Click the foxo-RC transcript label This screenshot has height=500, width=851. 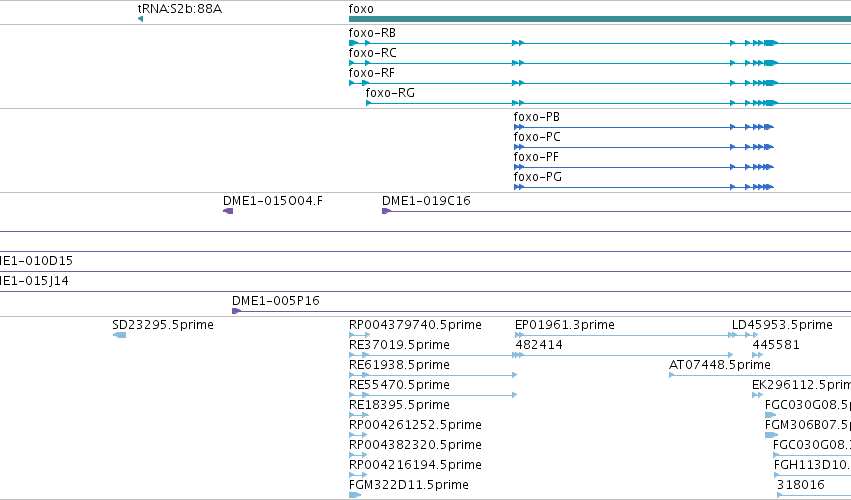coord(372,53)
